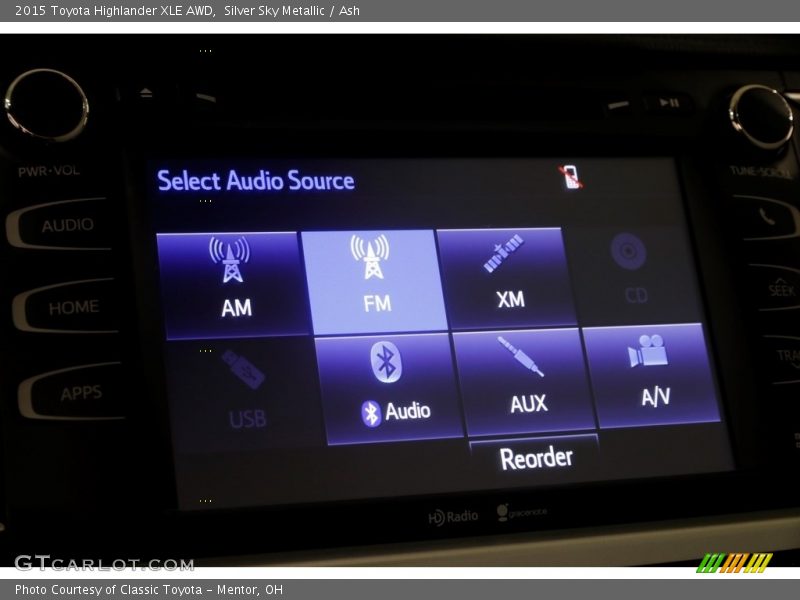Choose the XM satellite radio source
This screenshot has width=800, height=600.
[x=506, y=278]
